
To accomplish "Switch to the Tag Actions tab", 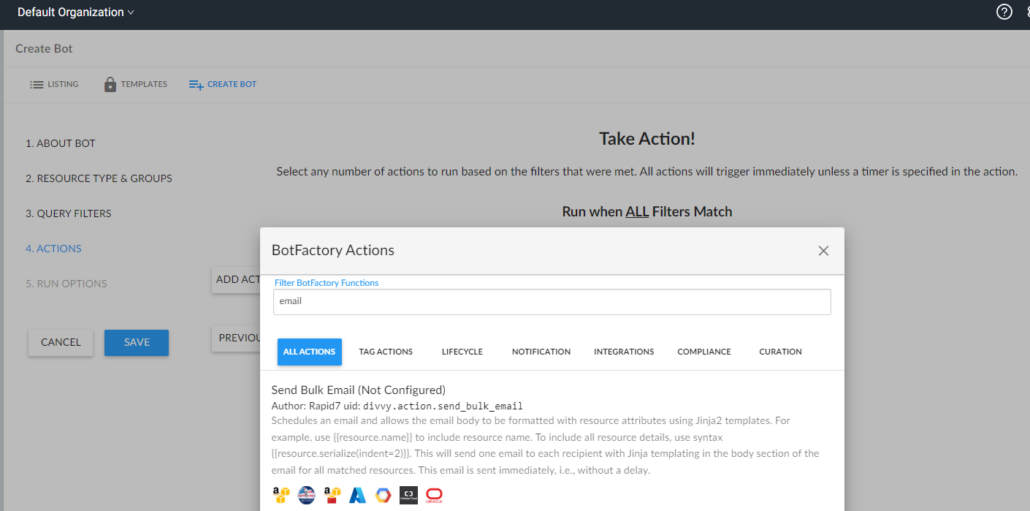I will point(385,352).
